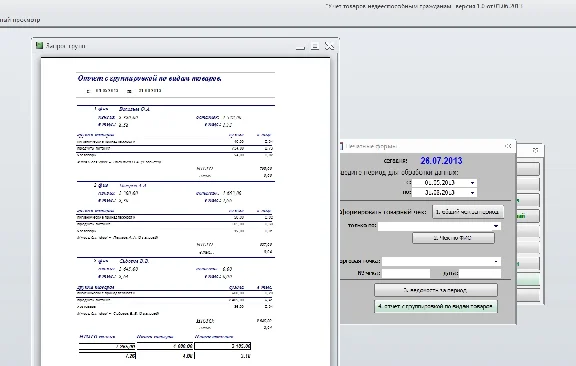Click button 1 общий чек за период

468,212
